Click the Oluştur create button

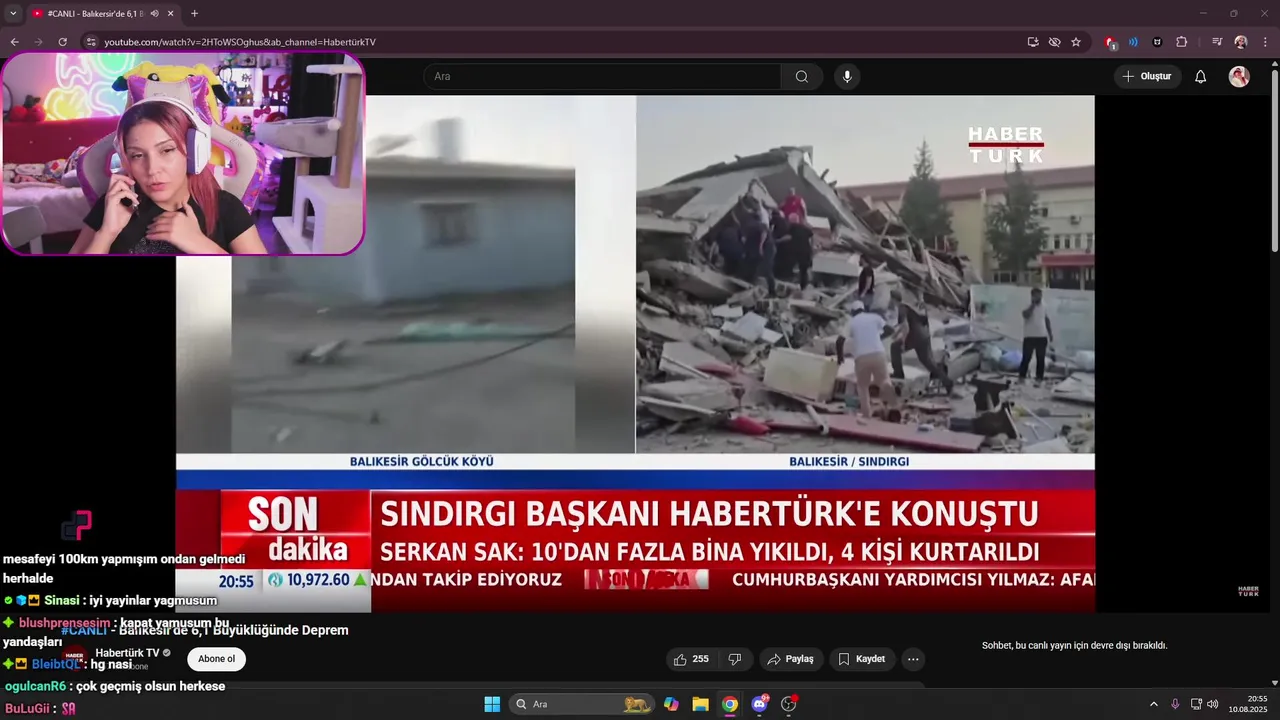click(1147, 76)
